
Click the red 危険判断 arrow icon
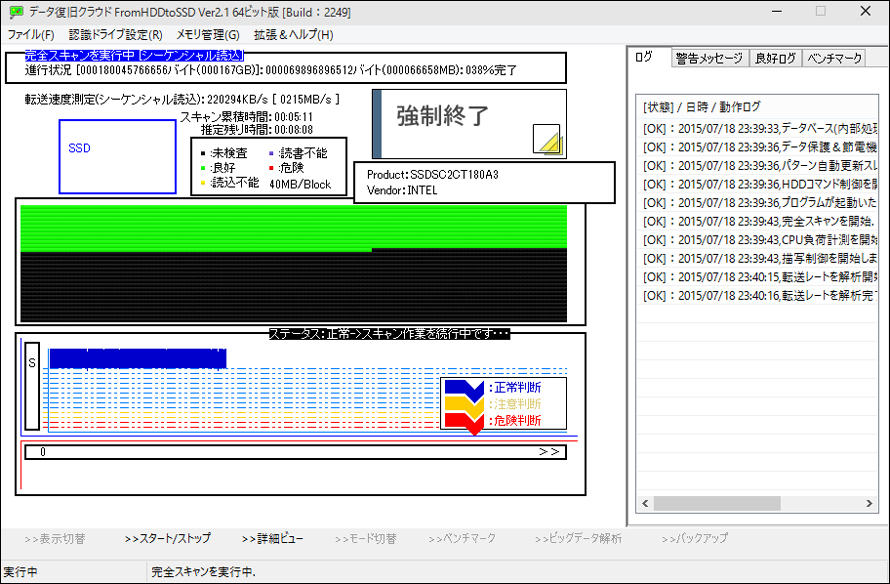(x=464, y=422)
